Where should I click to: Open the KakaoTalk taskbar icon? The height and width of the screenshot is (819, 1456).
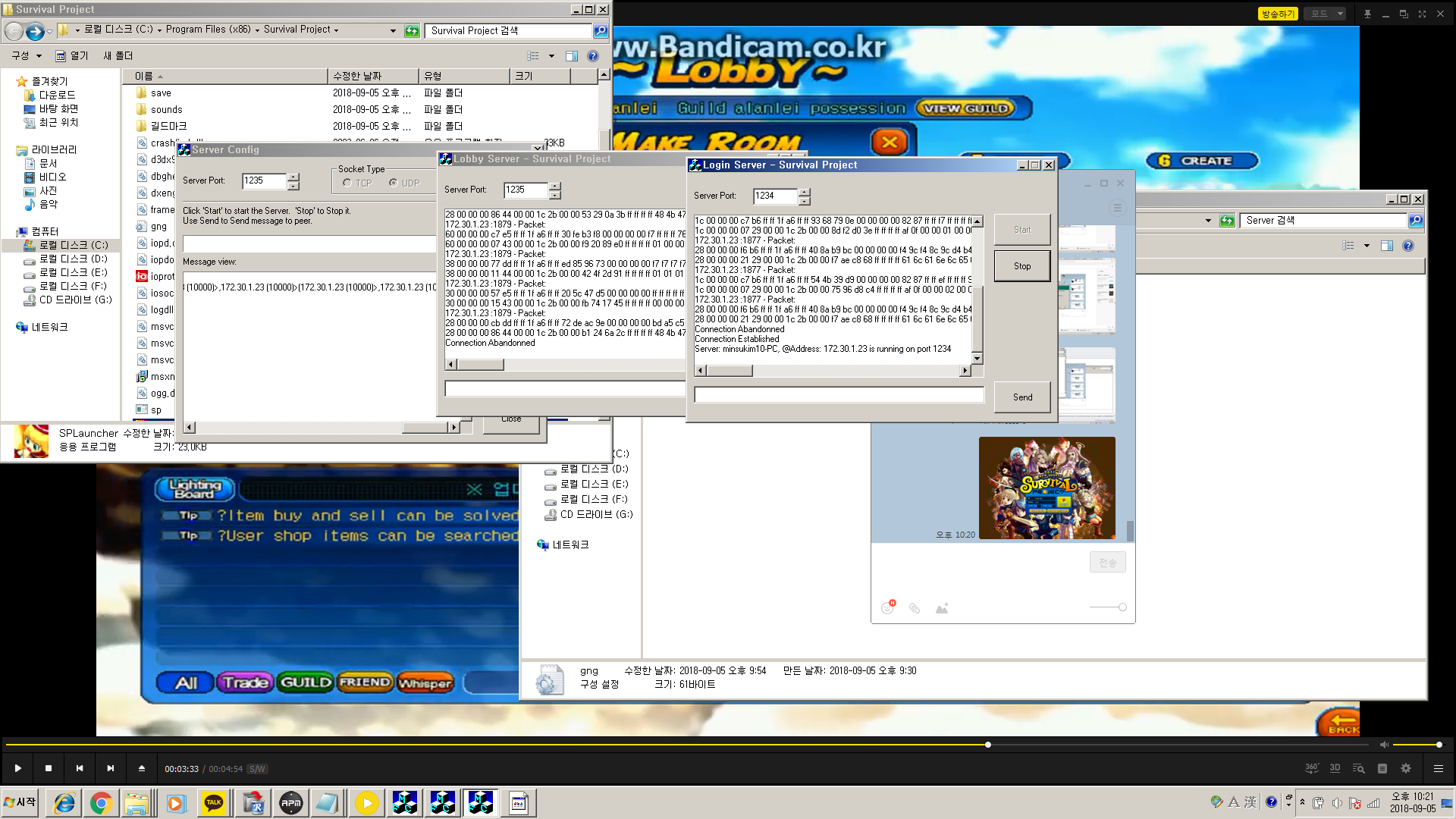214,803
